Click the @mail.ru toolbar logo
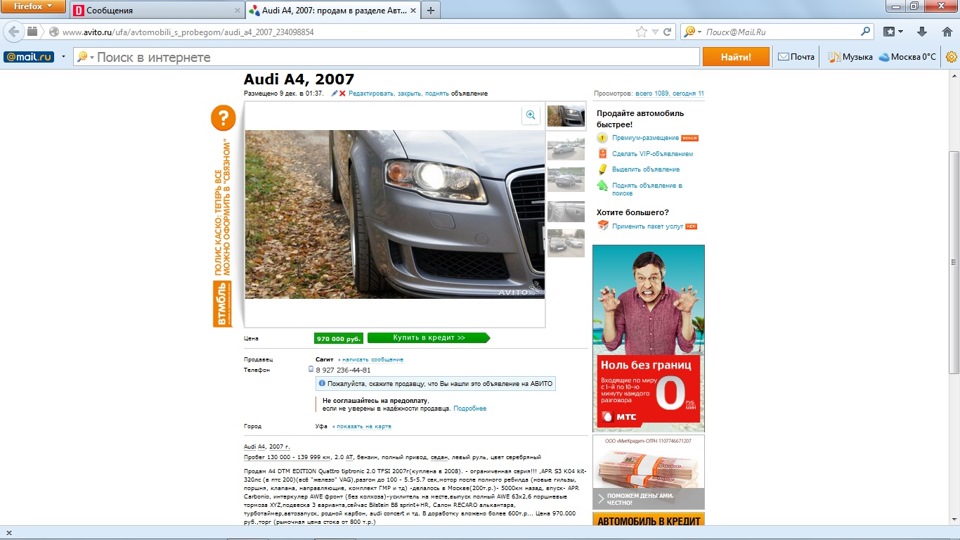Viewport: 960px width, 540px height. click(29, 57)
